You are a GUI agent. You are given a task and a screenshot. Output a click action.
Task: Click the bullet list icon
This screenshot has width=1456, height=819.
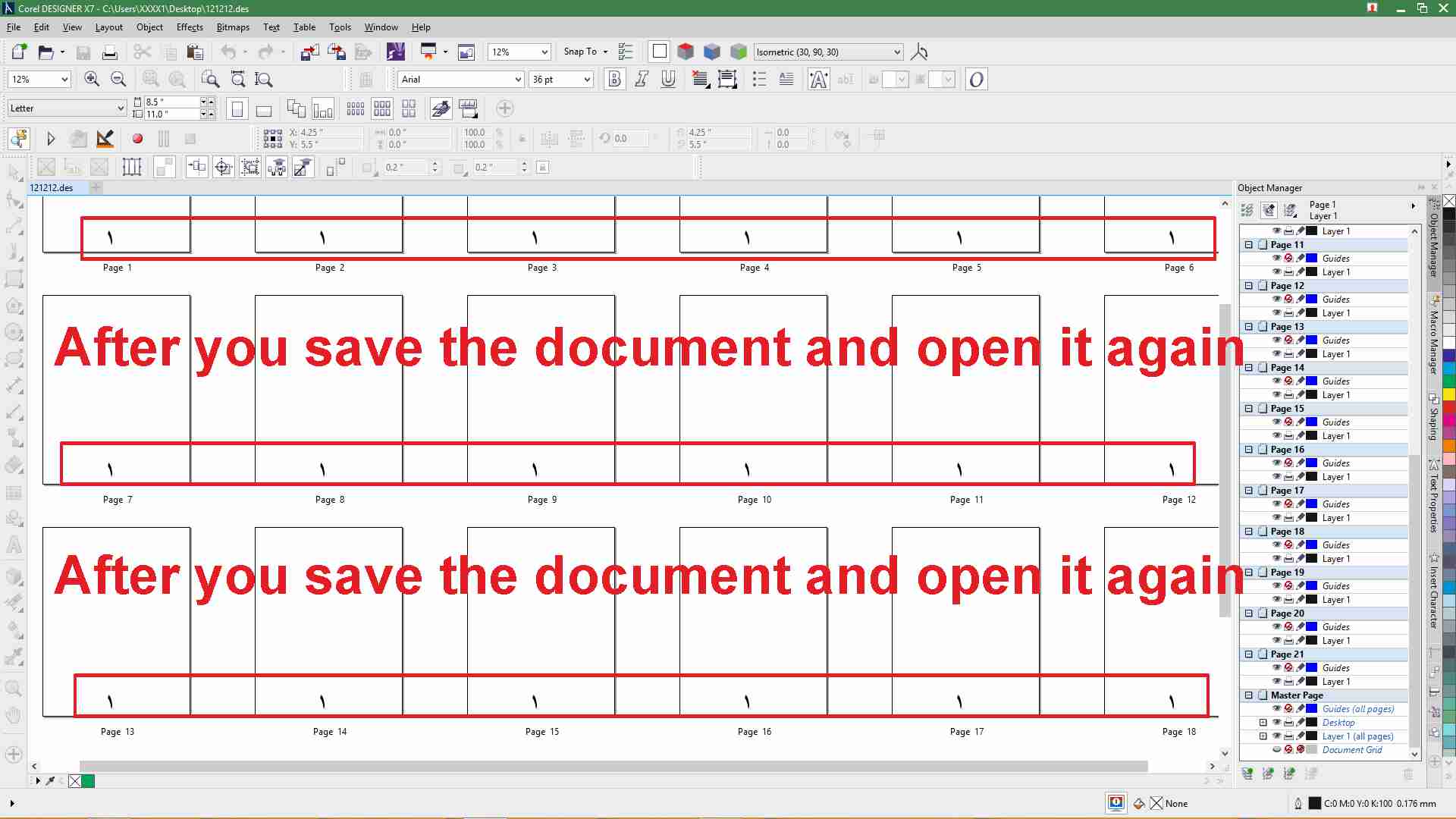coord(759,79)
